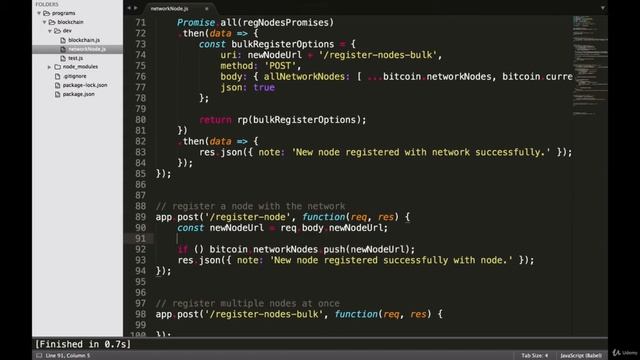Click the folder icon beside node_modules

tap(58, 67)
